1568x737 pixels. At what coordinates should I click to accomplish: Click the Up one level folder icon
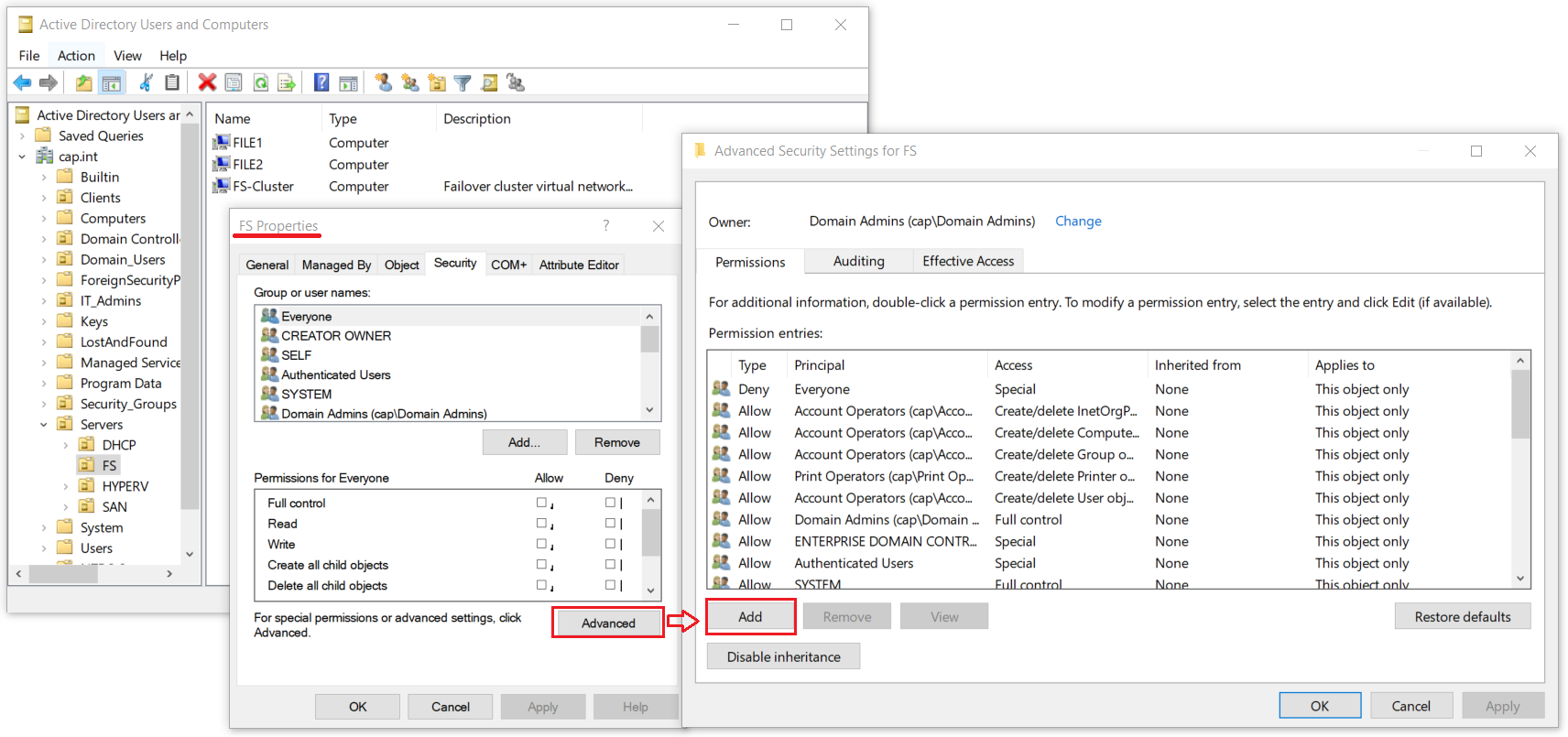(83, 83)
